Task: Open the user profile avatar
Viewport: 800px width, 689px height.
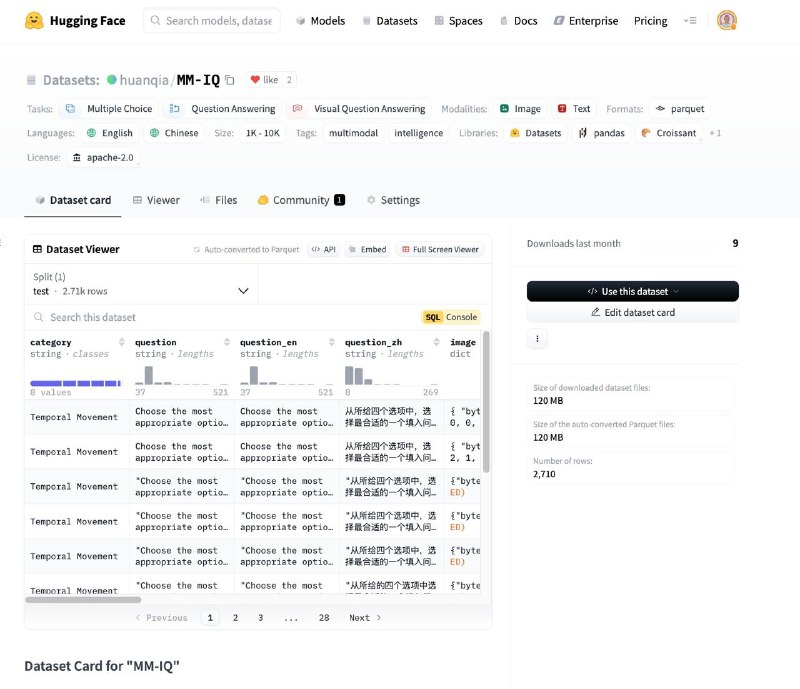Action: point(727,20)
